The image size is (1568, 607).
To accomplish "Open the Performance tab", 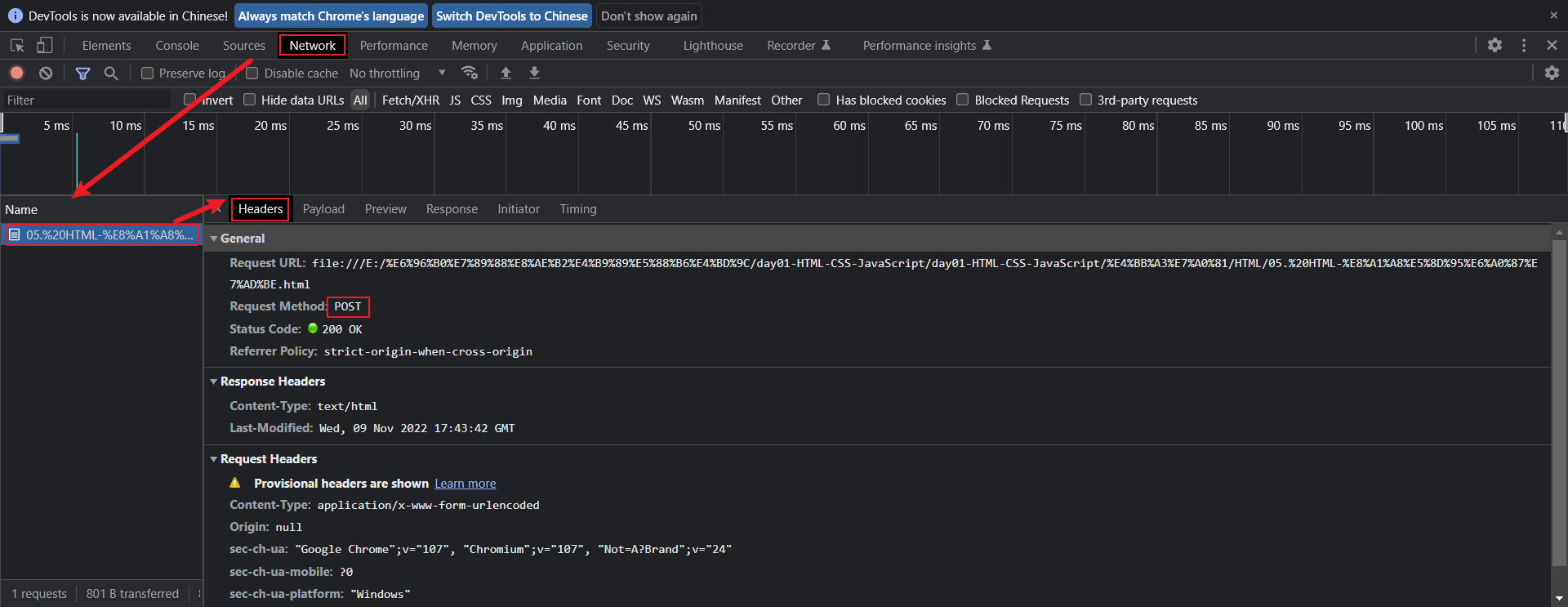I will (394, 46).
